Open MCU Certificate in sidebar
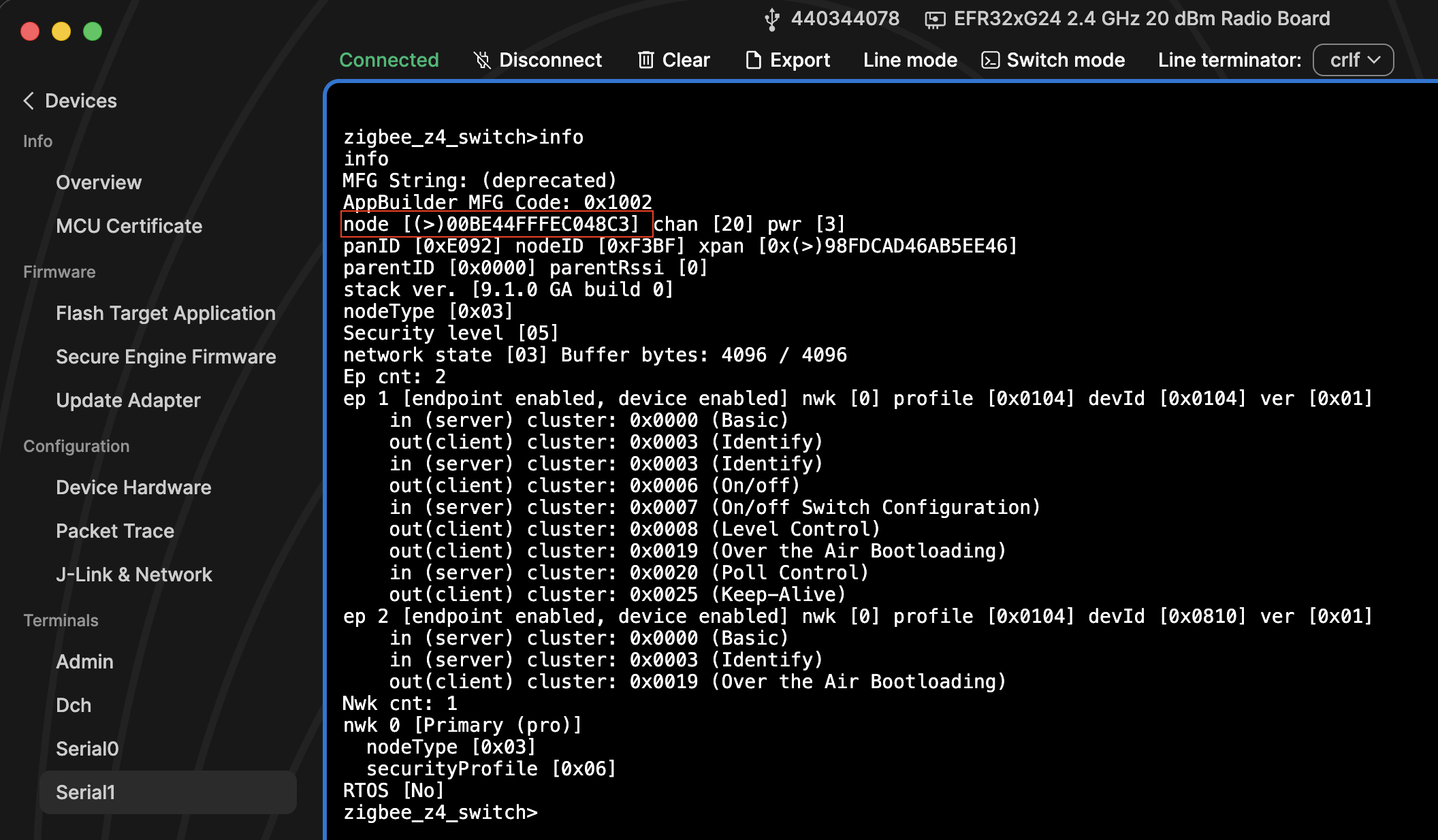The width and height of the screenshot is (1438, 840). (x=129, y=226)
